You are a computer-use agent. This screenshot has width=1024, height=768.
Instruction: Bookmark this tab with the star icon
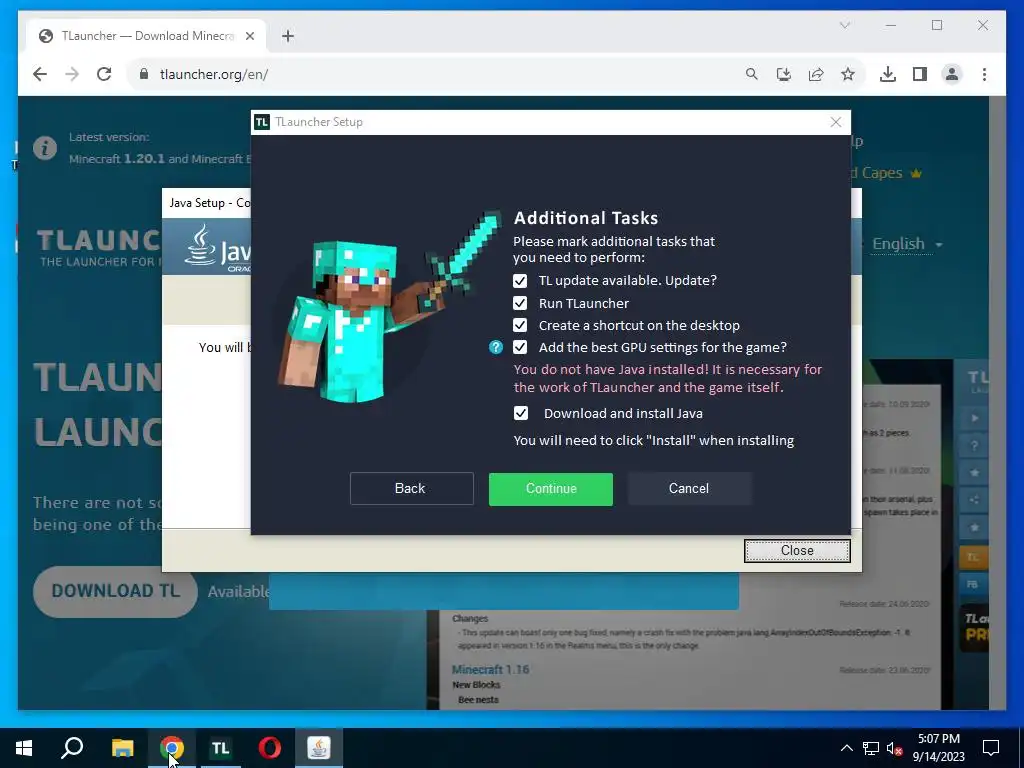[848, 74]
